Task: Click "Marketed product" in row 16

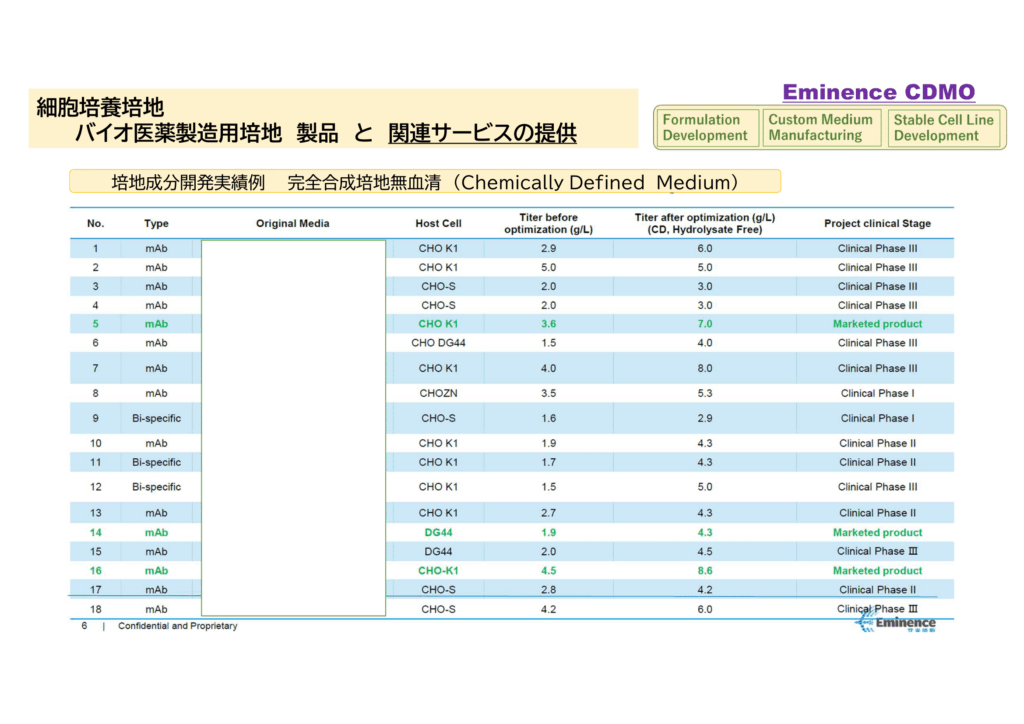Action: click(877, 571)
